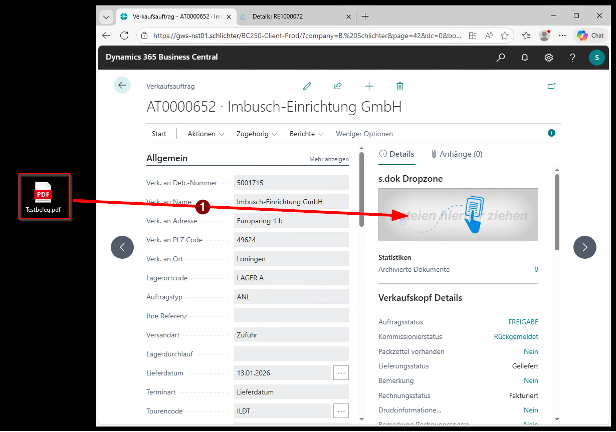Image resolution: width=616 pixels, height=432 pixels.
Task: Switch to the Verkaufsauftrag AT0000652 browser tab
Action: 176,16
